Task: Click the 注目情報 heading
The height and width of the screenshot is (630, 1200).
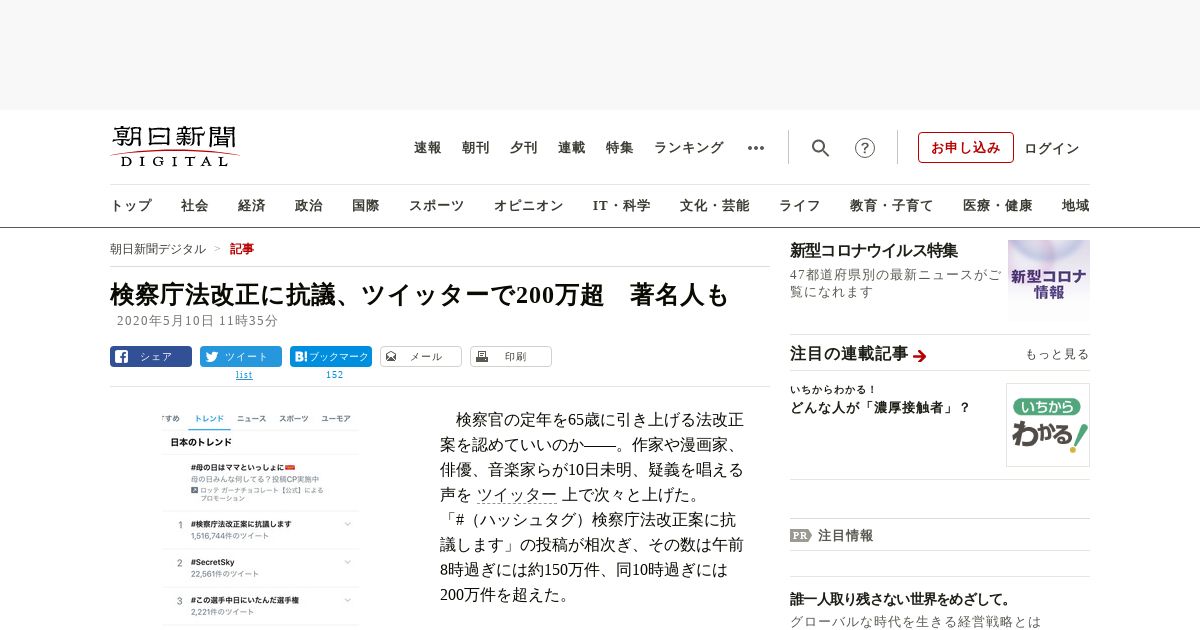Action: pyautogui.click(x=846, y=535)
